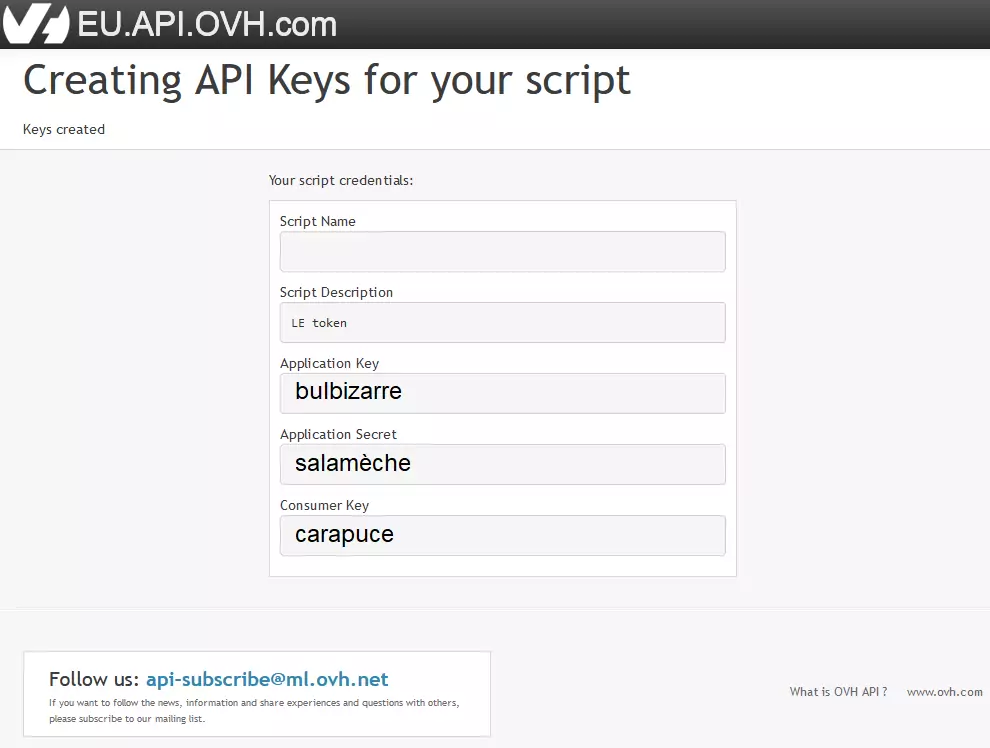Open the api-subscribe@ml.ovh.net mailing link

(x=267, y=679)
